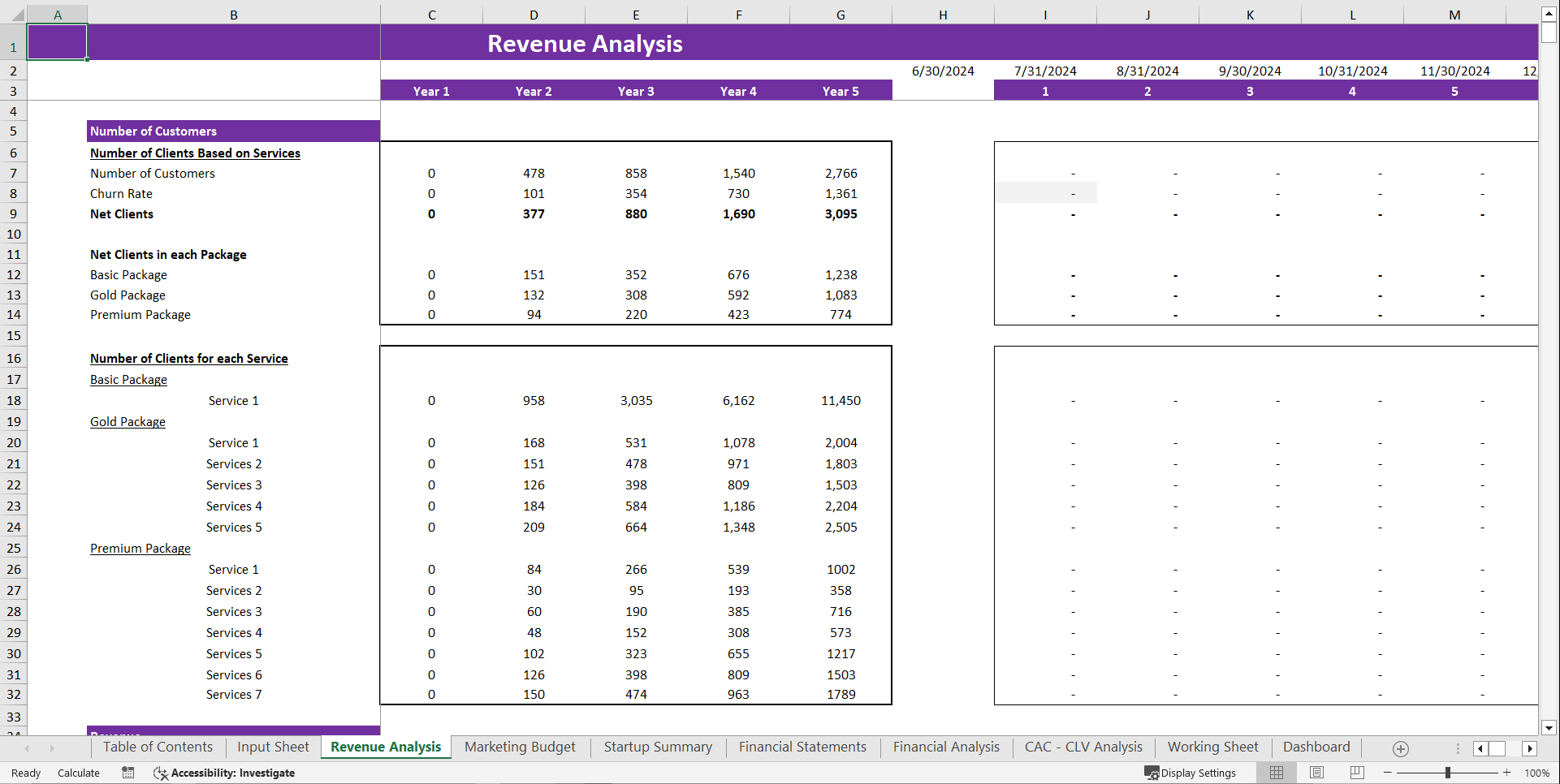Click the vertical scrollbar thumb
This screenshot has height=784, width=1560.
(x=1549, y=32)
